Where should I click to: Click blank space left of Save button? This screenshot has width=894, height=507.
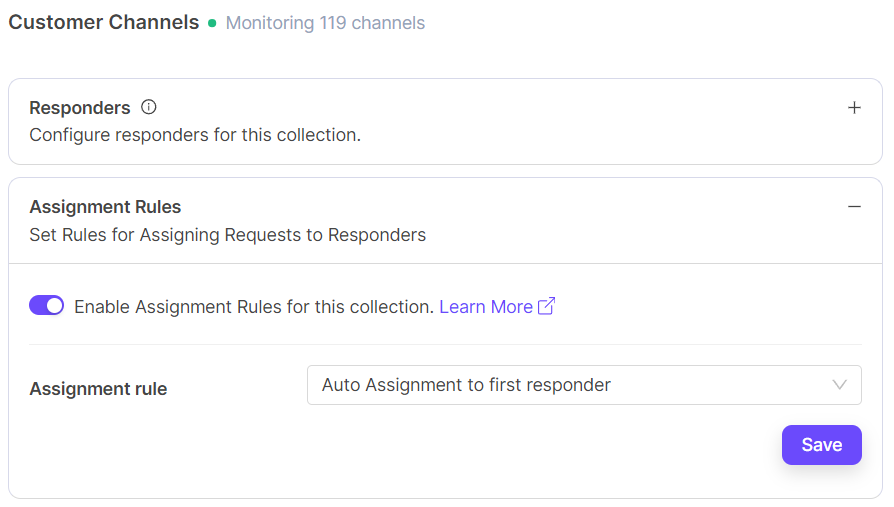coord(500,445)
